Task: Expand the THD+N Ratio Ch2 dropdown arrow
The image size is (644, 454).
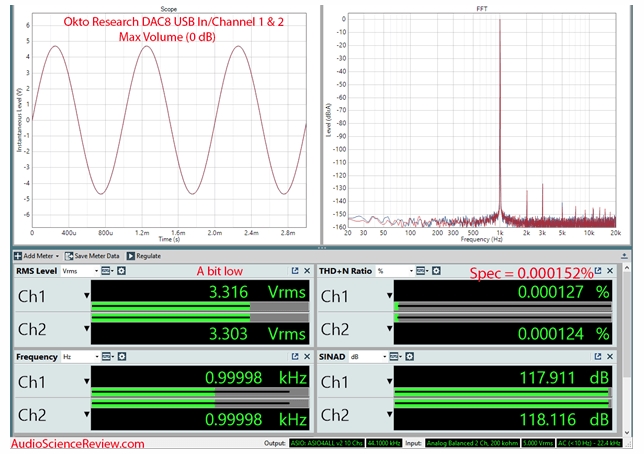Action: click(389, 328)
